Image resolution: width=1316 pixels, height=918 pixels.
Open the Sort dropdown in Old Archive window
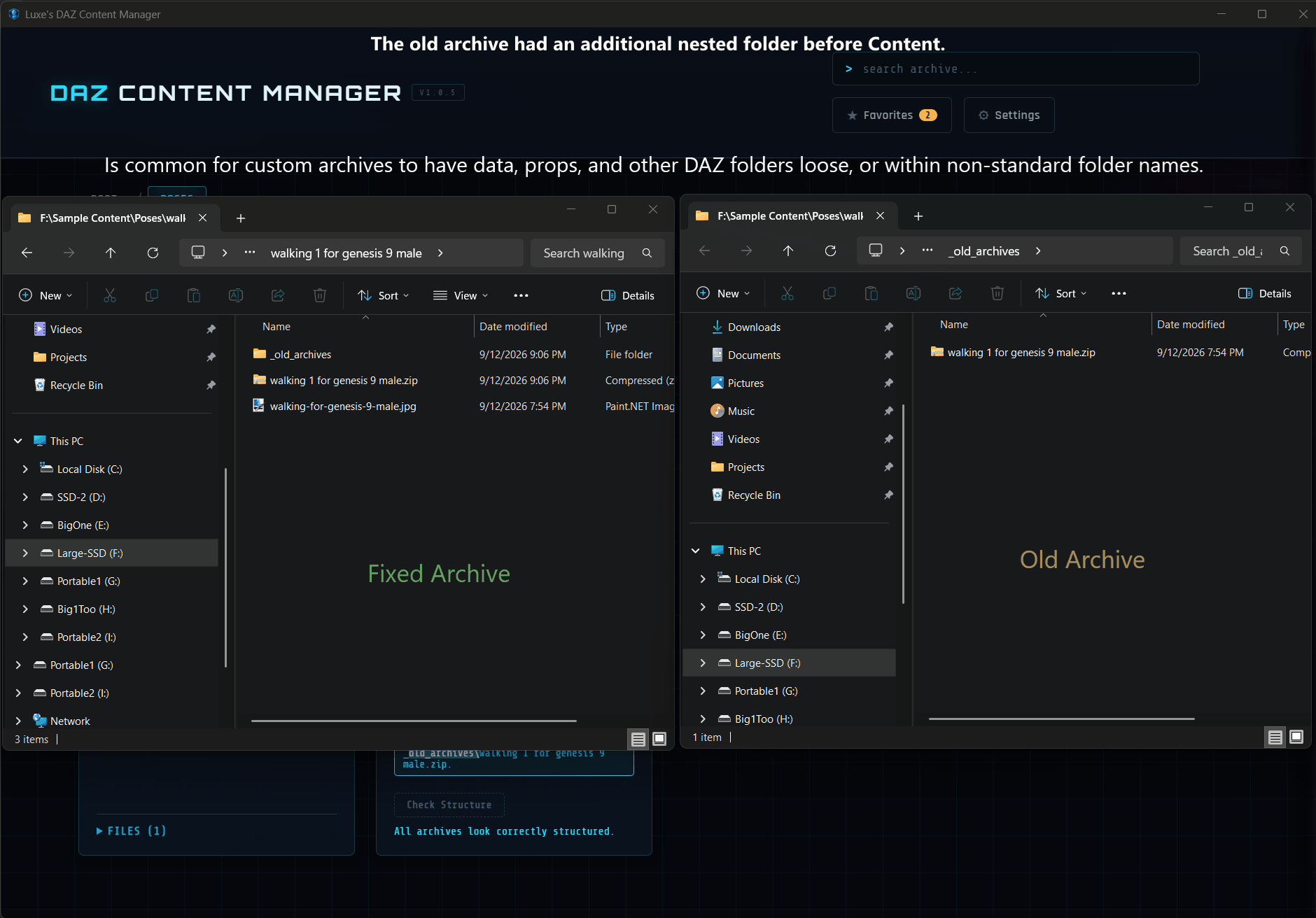[1060, 293]
